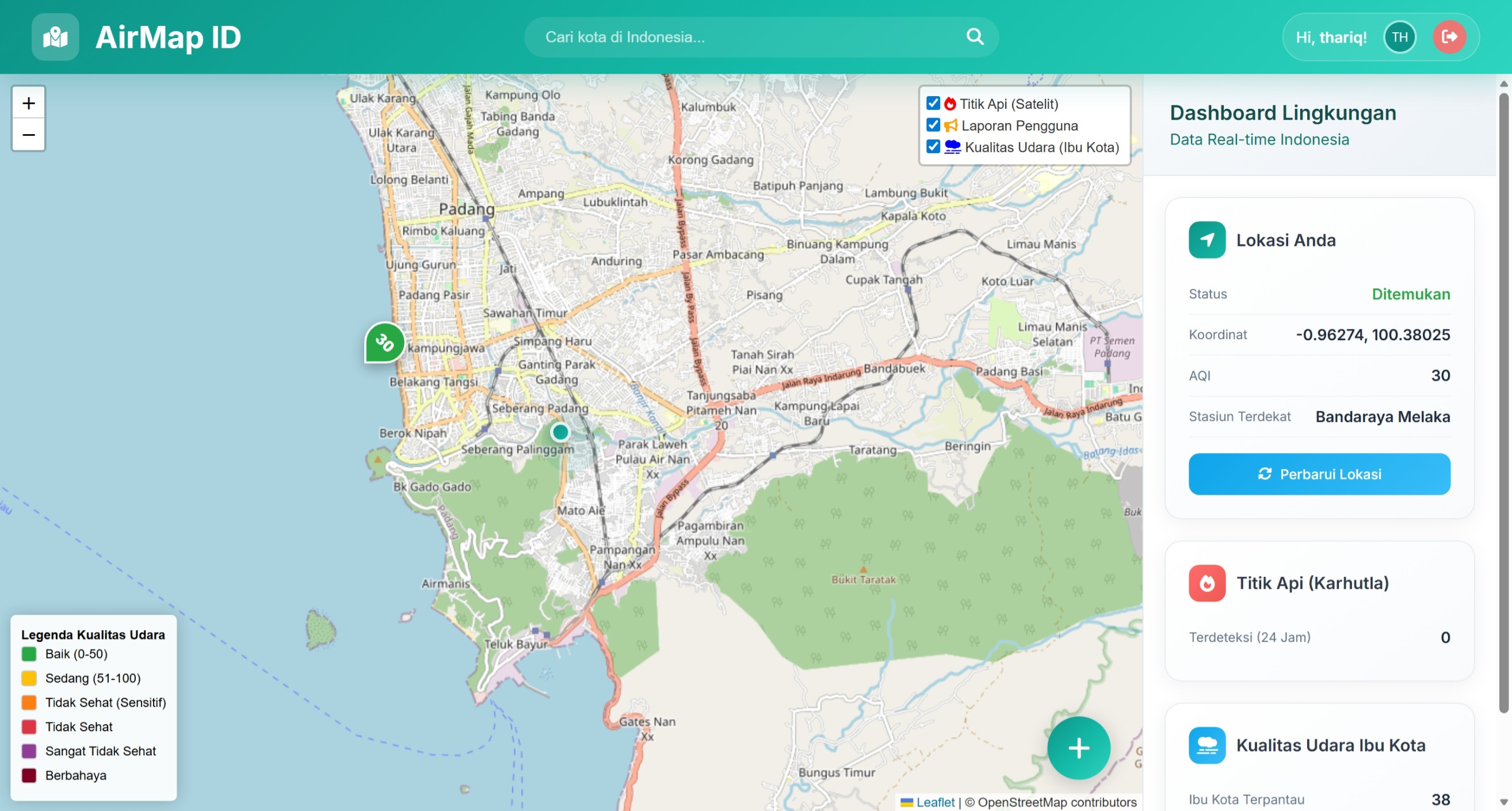Click the Kualitas Udara Ibu Kota cloud icon
1512x811 pixels.
click(1207, 745)
